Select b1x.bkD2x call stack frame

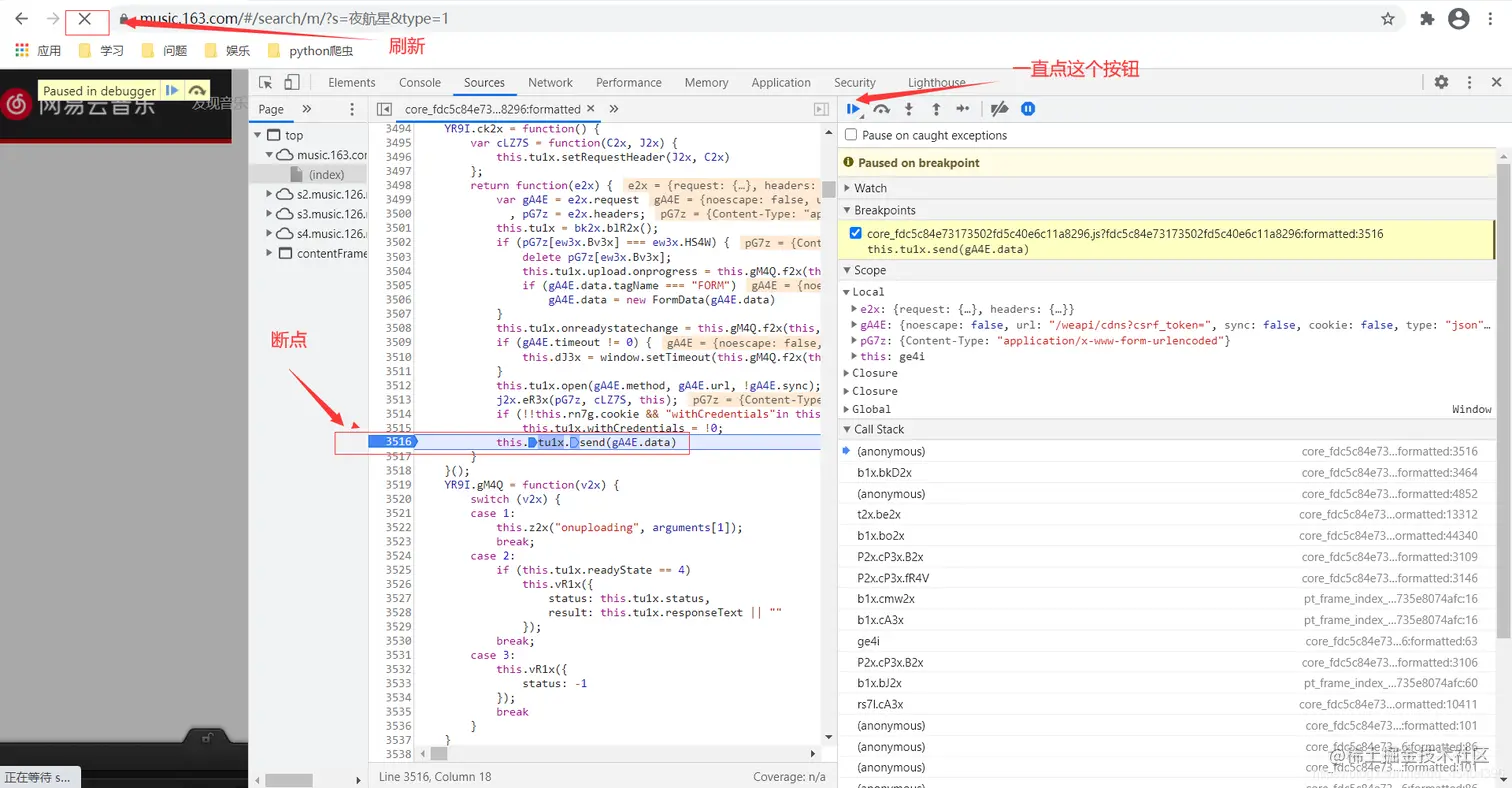point(1169,473)
